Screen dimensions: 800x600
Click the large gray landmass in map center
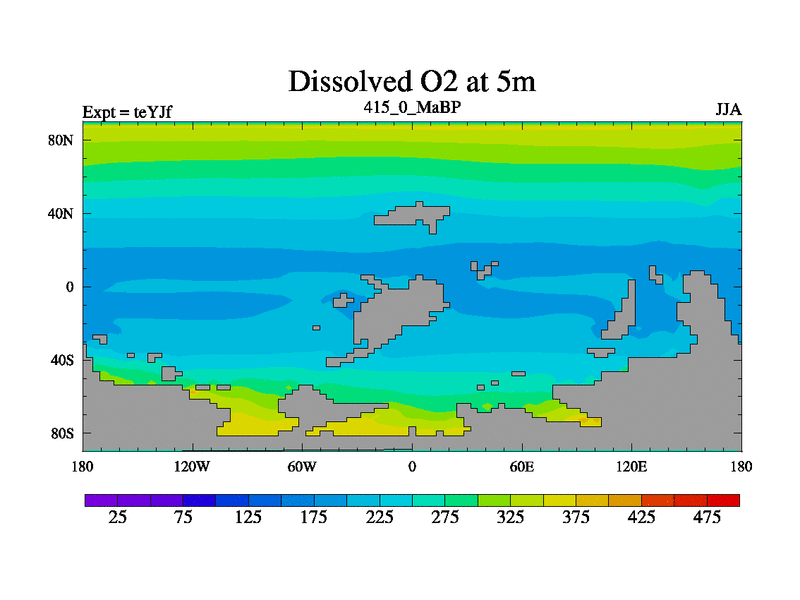(400, 312)
